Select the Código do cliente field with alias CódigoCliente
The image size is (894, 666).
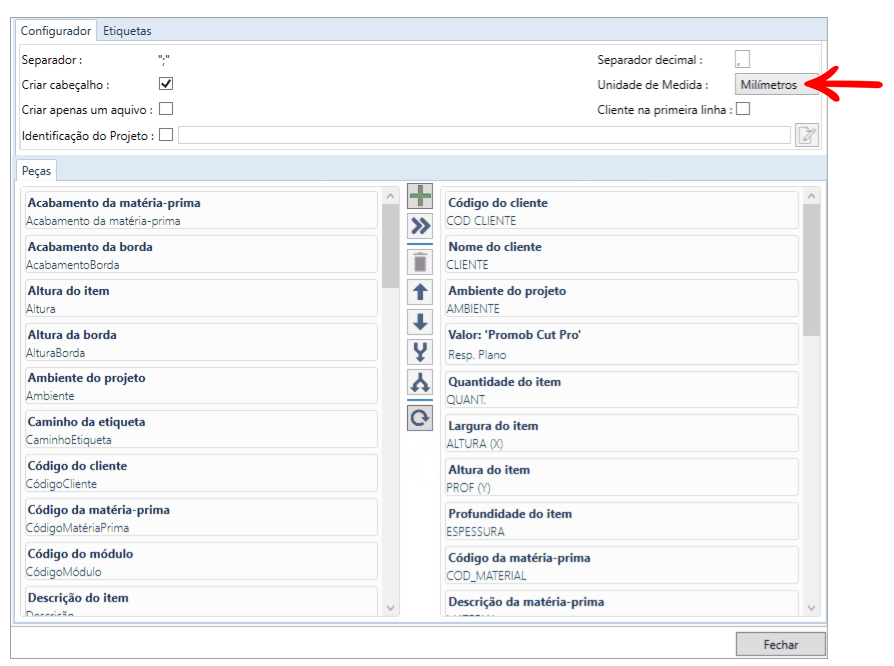point(201,474)
